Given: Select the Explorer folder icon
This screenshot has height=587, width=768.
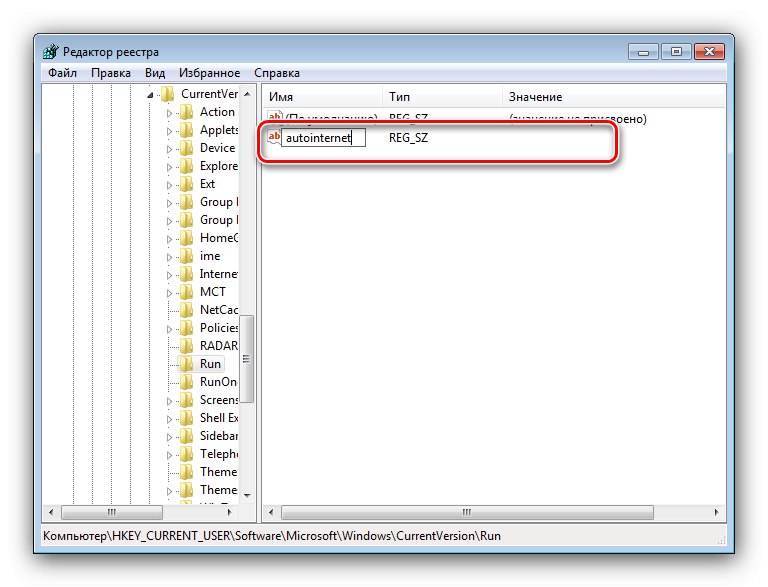Looking at the screenshot, I should [x=187, y=166].
